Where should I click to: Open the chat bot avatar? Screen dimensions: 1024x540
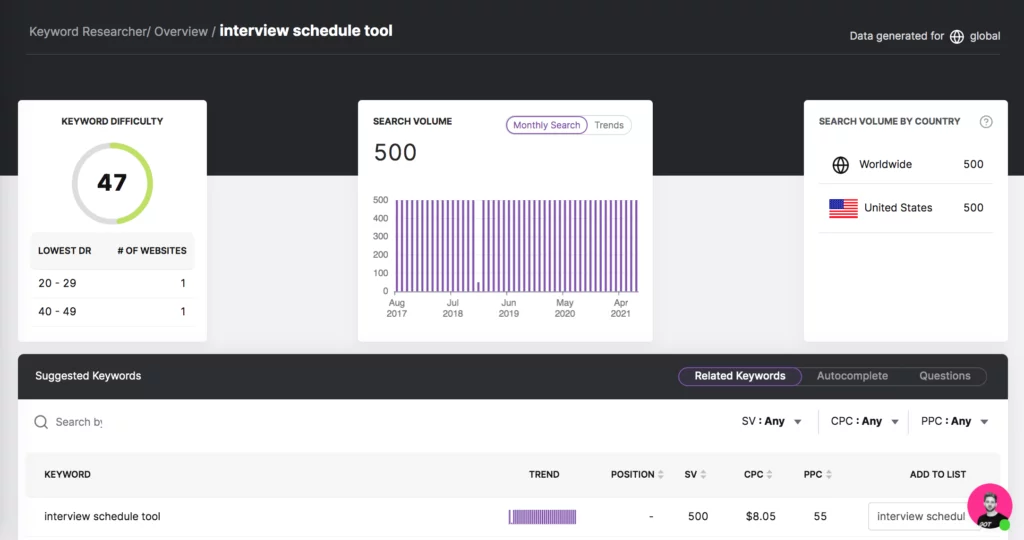(x=989, y=507)
